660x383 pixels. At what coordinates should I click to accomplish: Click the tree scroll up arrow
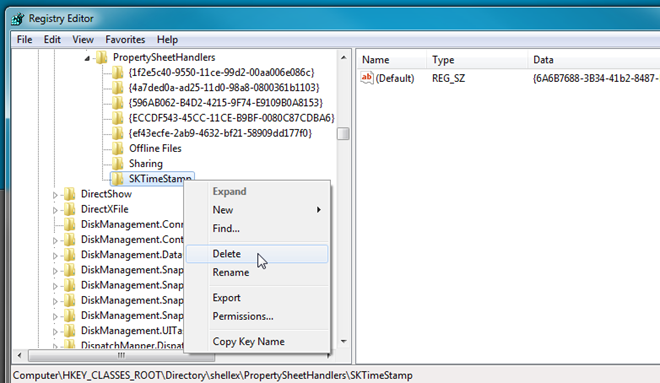[343, 57]
